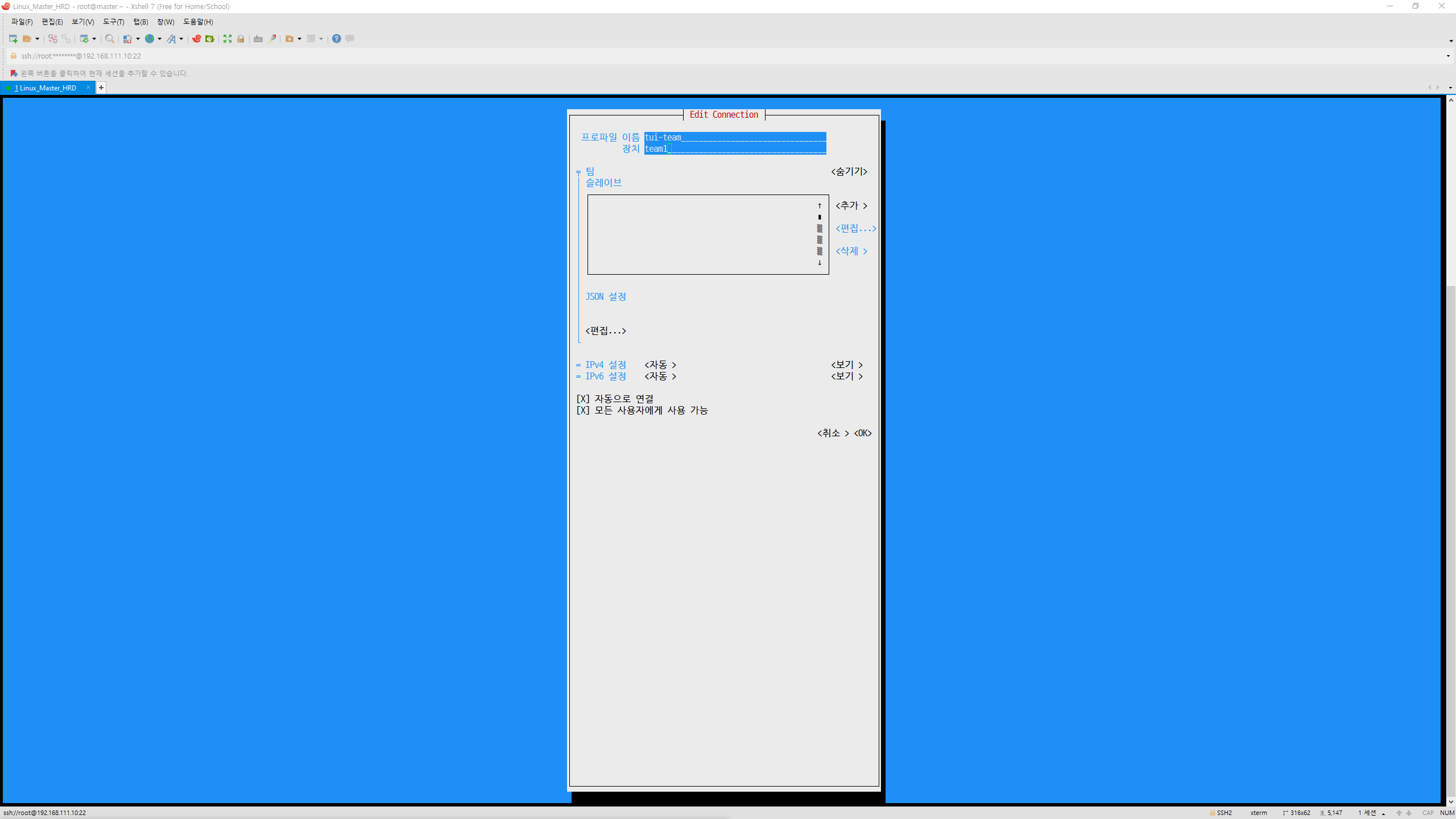Toggle the '자동으로 연결' checkbox
Screen dimensions: 1456x819
pos(583,399)
